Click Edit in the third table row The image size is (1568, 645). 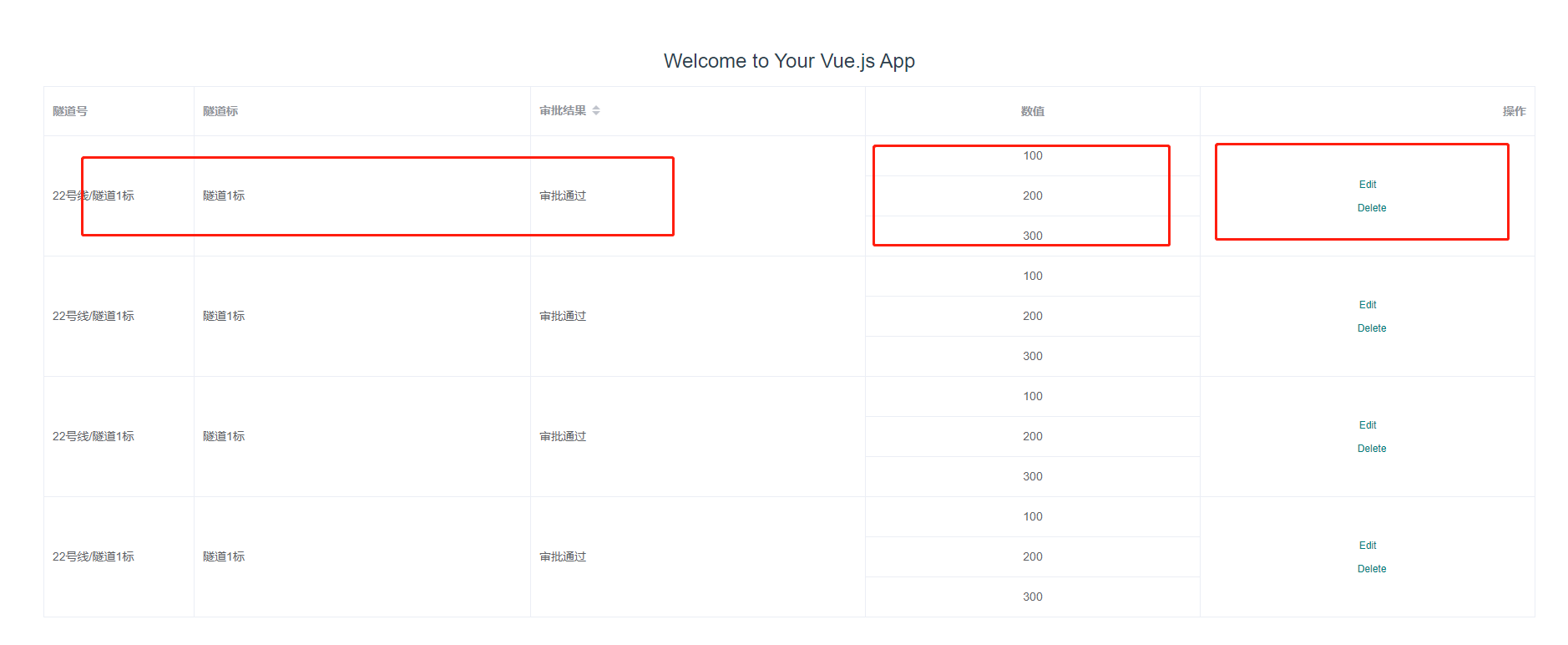(1368, 424)
